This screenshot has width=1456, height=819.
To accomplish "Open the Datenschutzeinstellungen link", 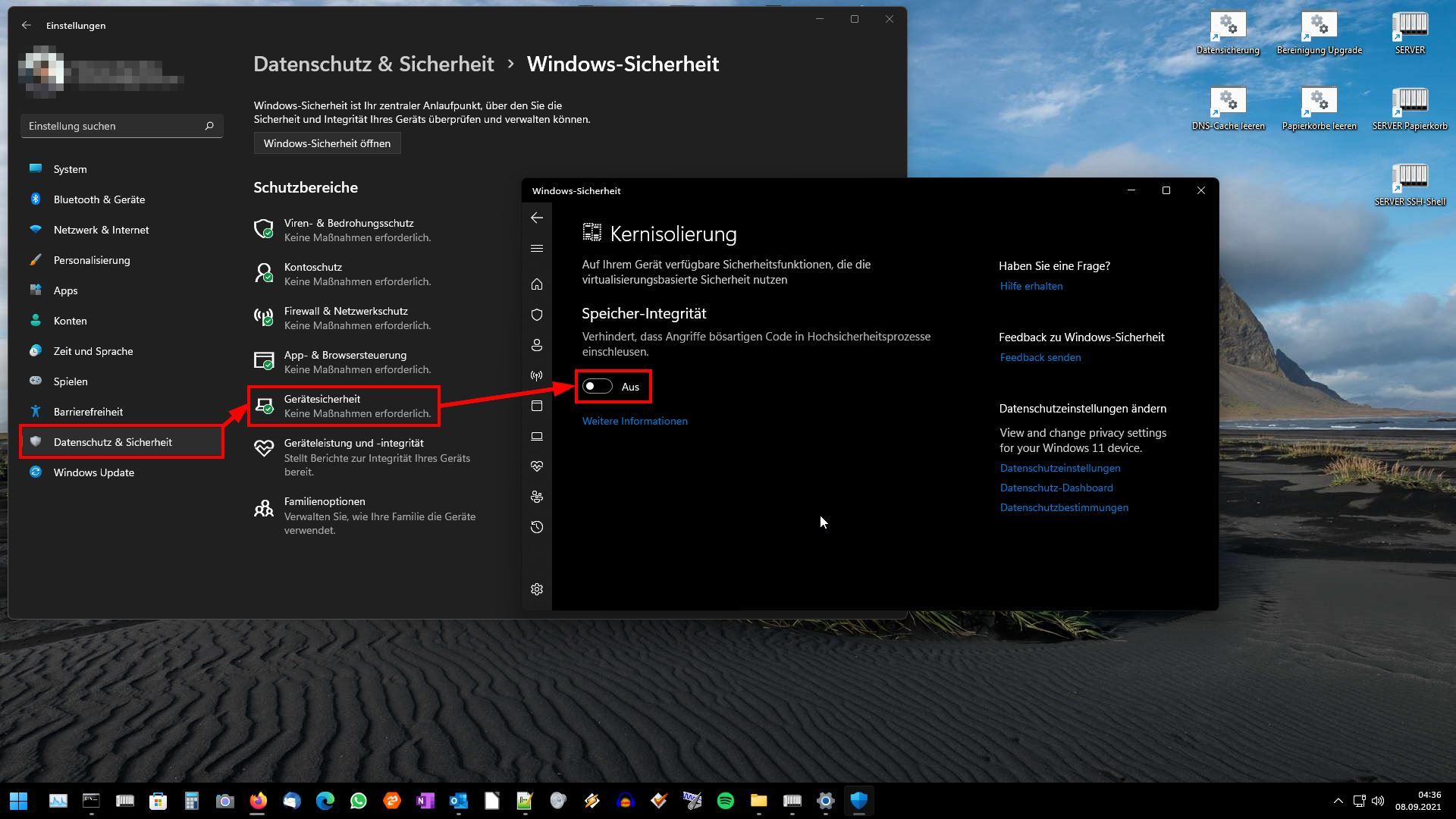I will click(1060, 468).
